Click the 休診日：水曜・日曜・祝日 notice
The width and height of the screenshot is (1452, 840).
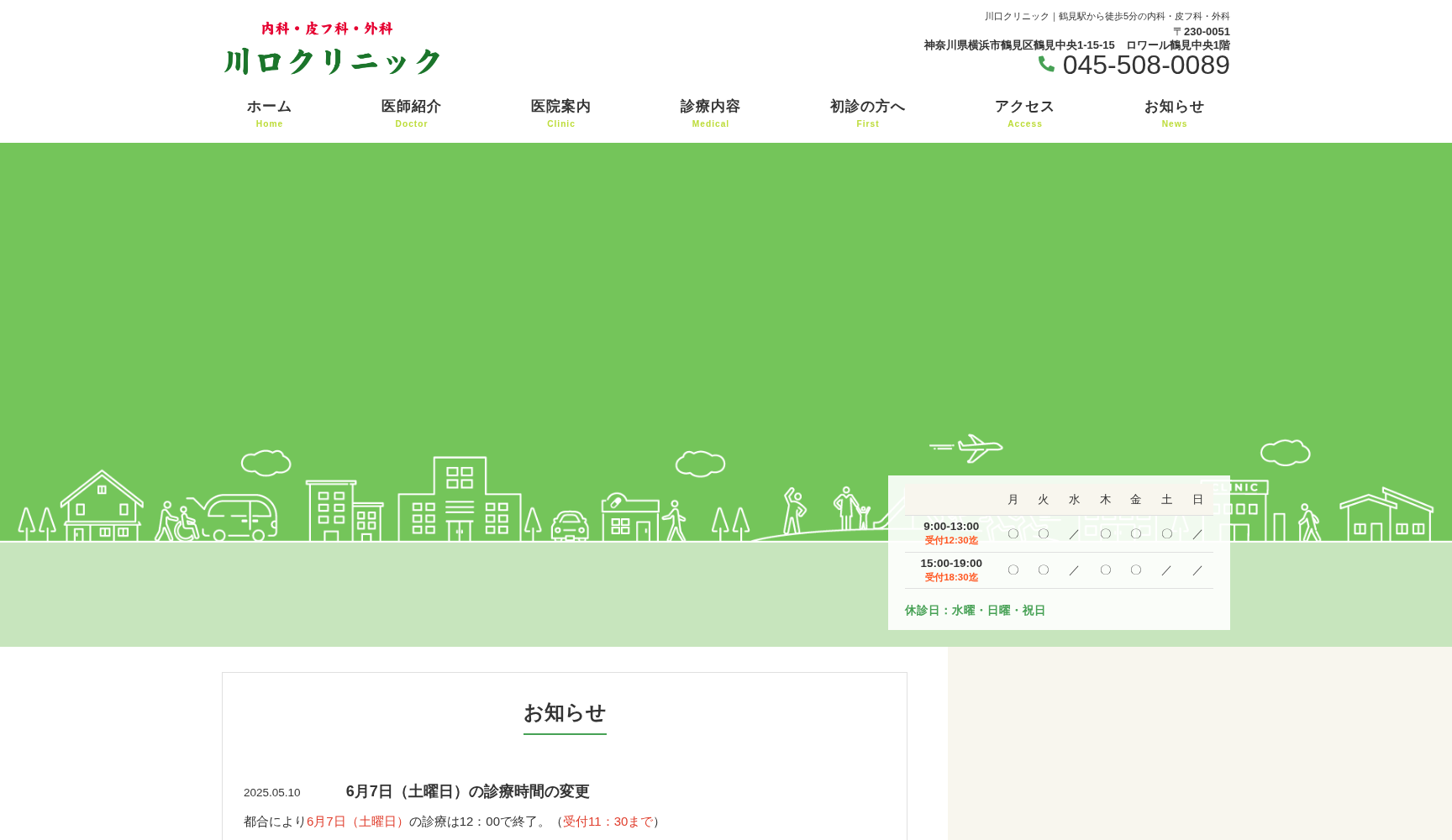pyautogui.click(x=975, y=611)
